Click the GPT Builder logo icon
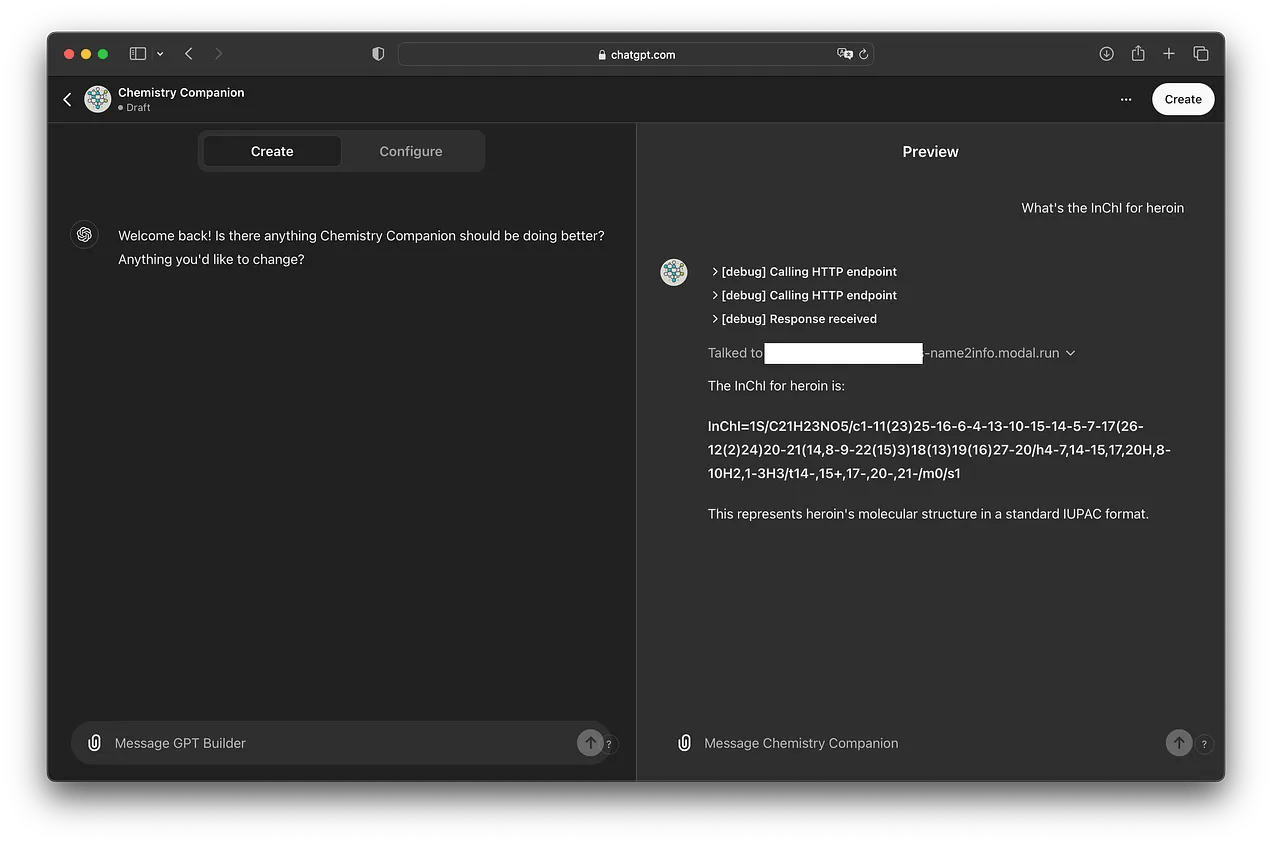This screenshot has width=1272, height=844. 84,234
